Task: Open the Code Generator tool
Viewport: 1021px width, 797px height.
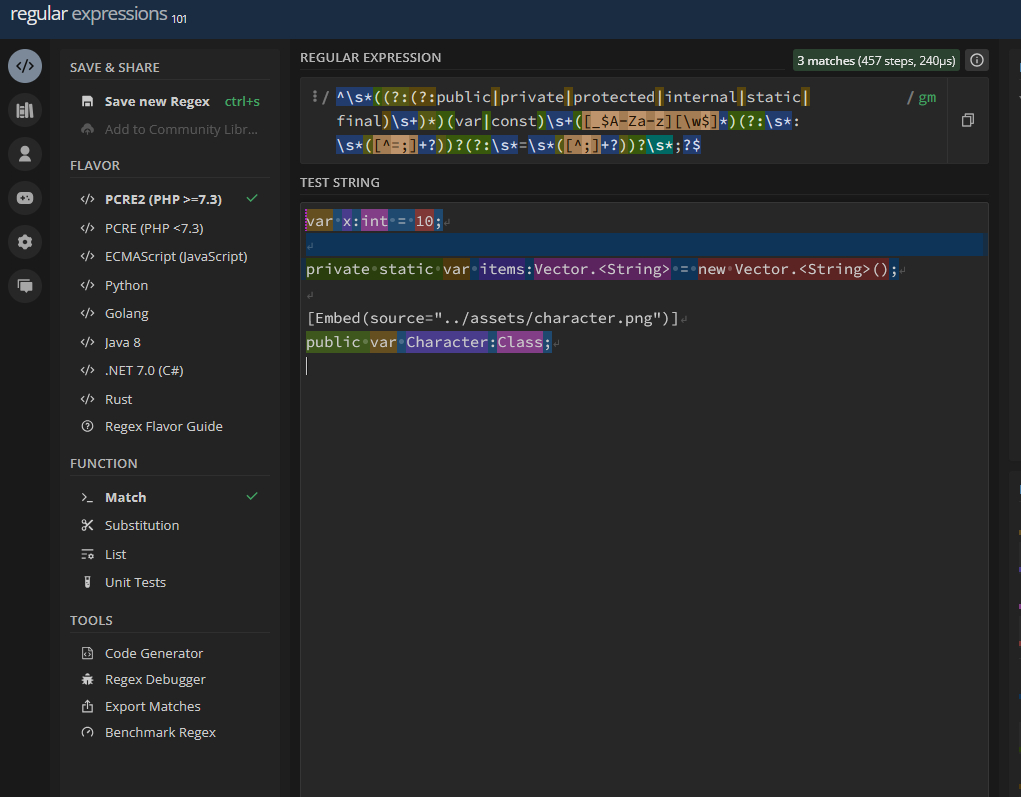Action: click(x=153, y=653)
